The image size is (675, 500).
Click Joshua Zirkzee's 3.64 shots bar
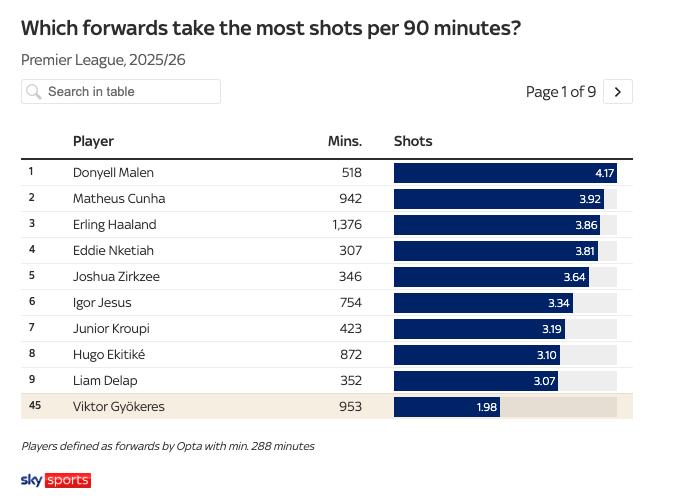tap(491, 276)
